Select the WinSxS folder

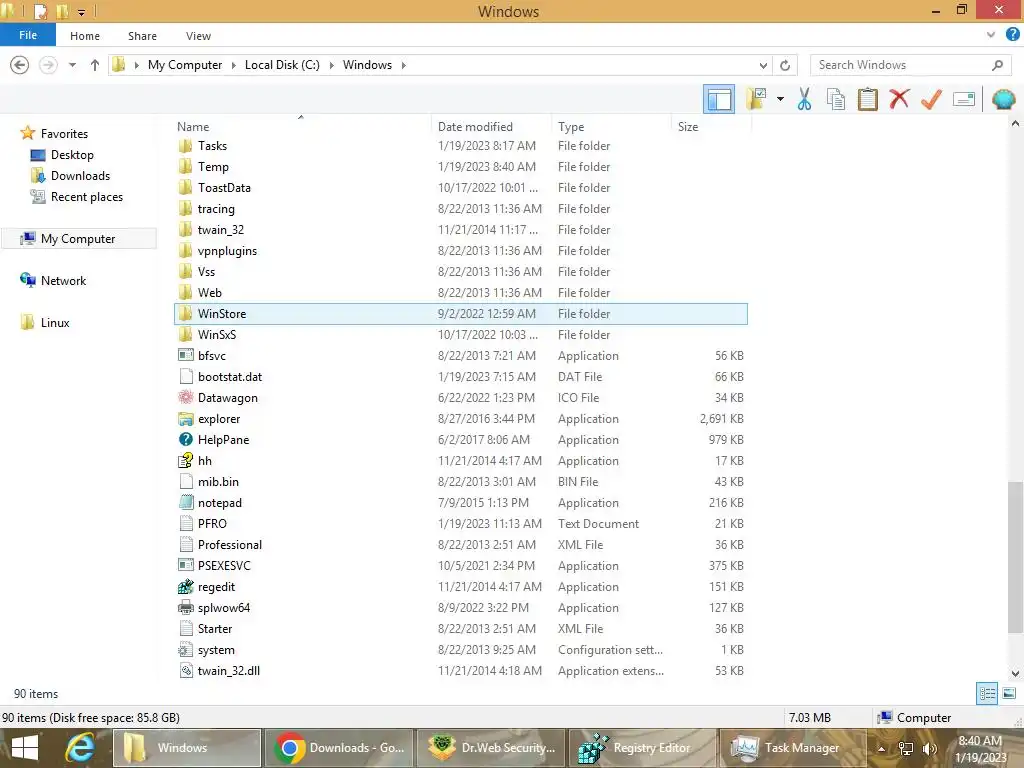(x=461, y=334)
